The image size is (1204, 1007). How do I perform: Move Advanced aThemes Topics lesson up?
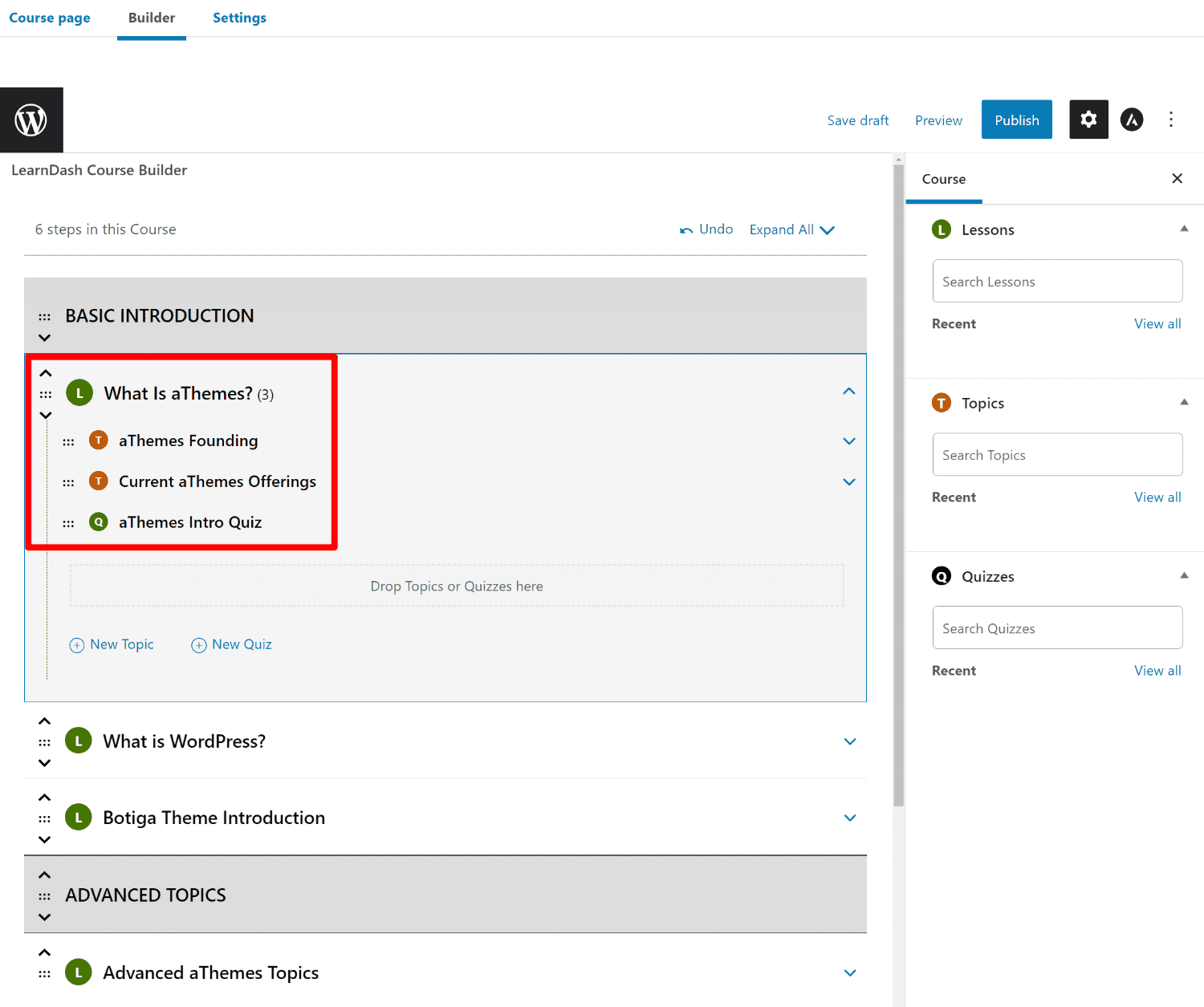(x=45, y=952)
